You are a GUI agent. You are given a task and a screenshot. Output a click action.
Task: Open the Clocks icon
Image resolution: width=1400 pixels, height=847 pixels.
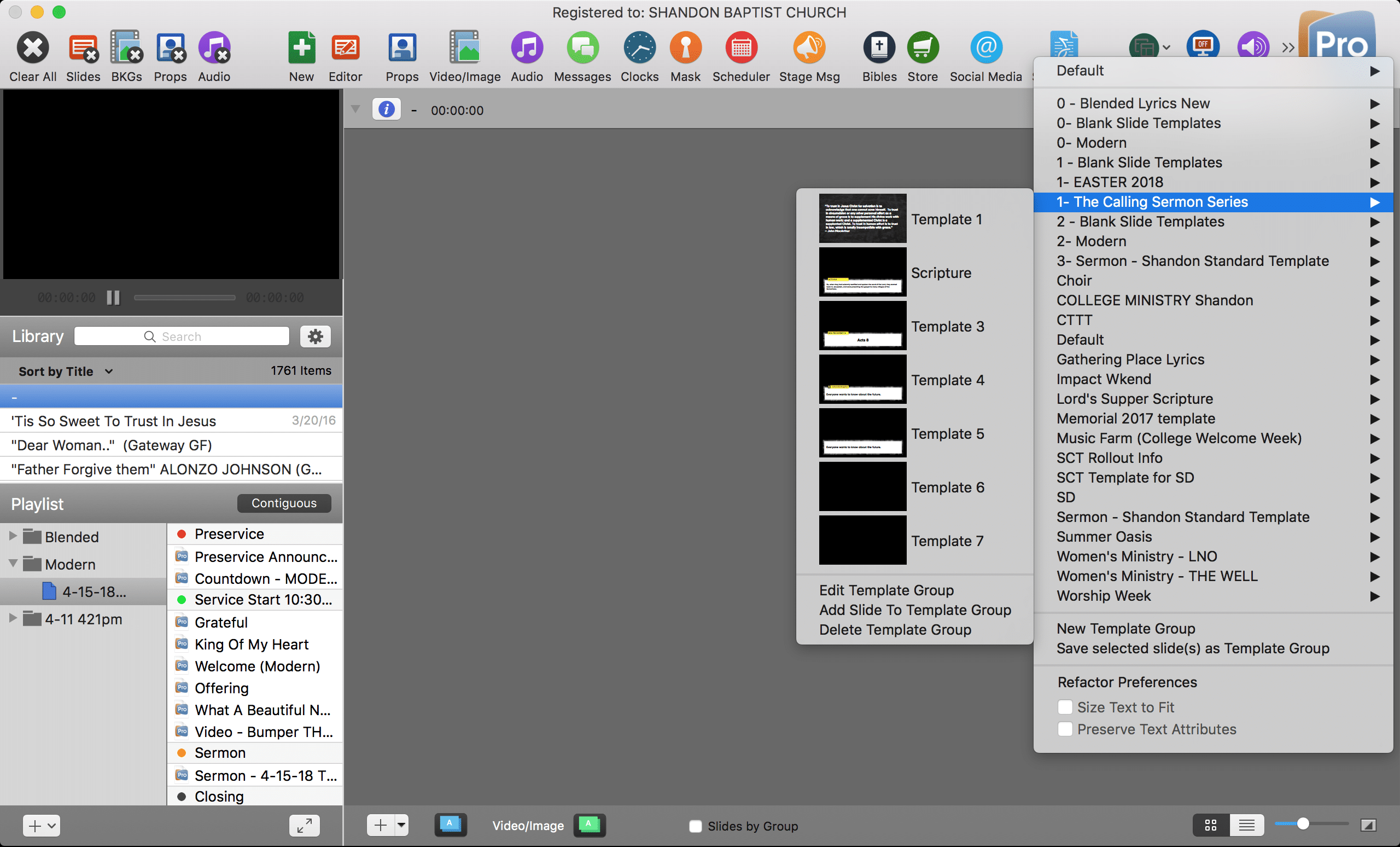(x=639, y=47)
